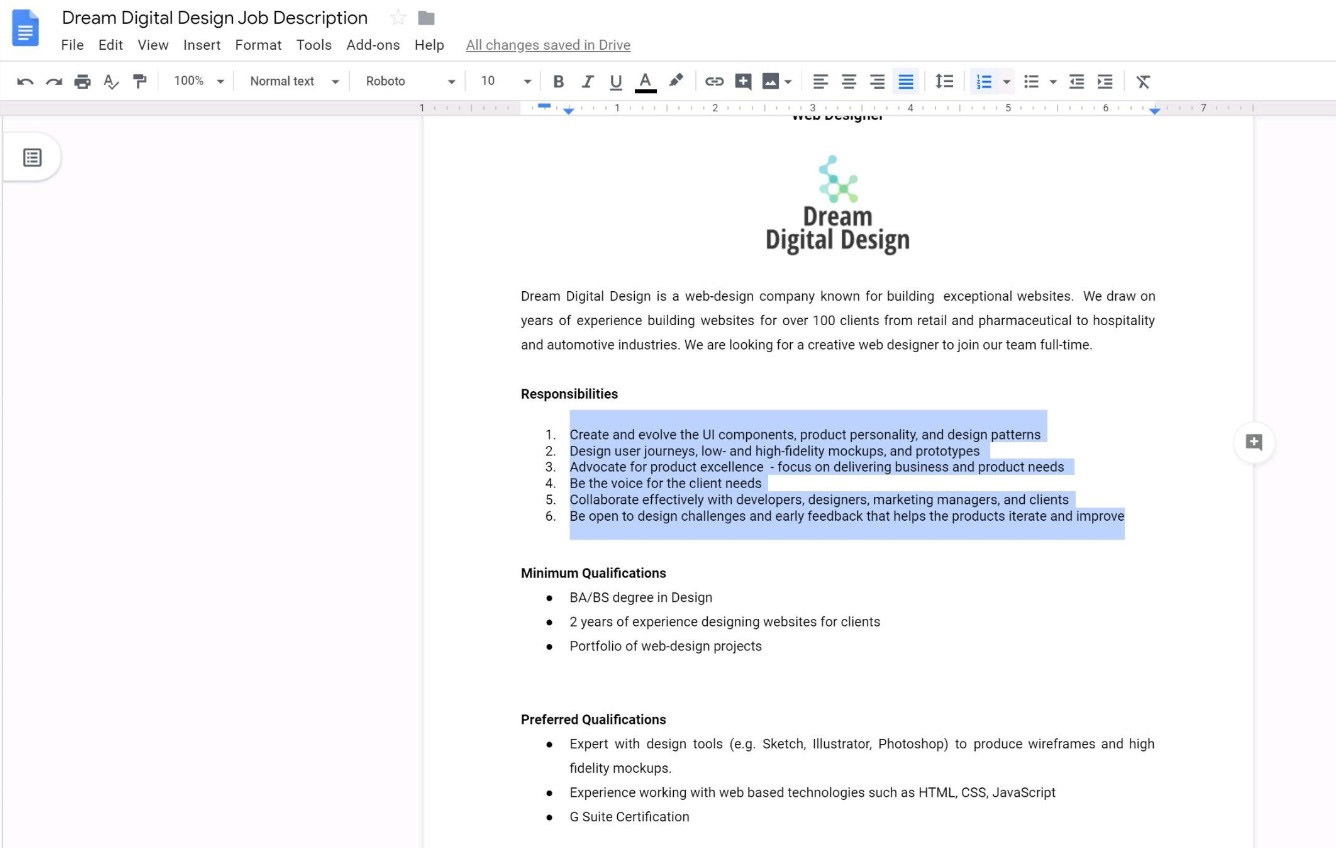Choose a text color
The height and width of the screenshot is (848, 1336).
pyautogui.click(x=646, y=82)
